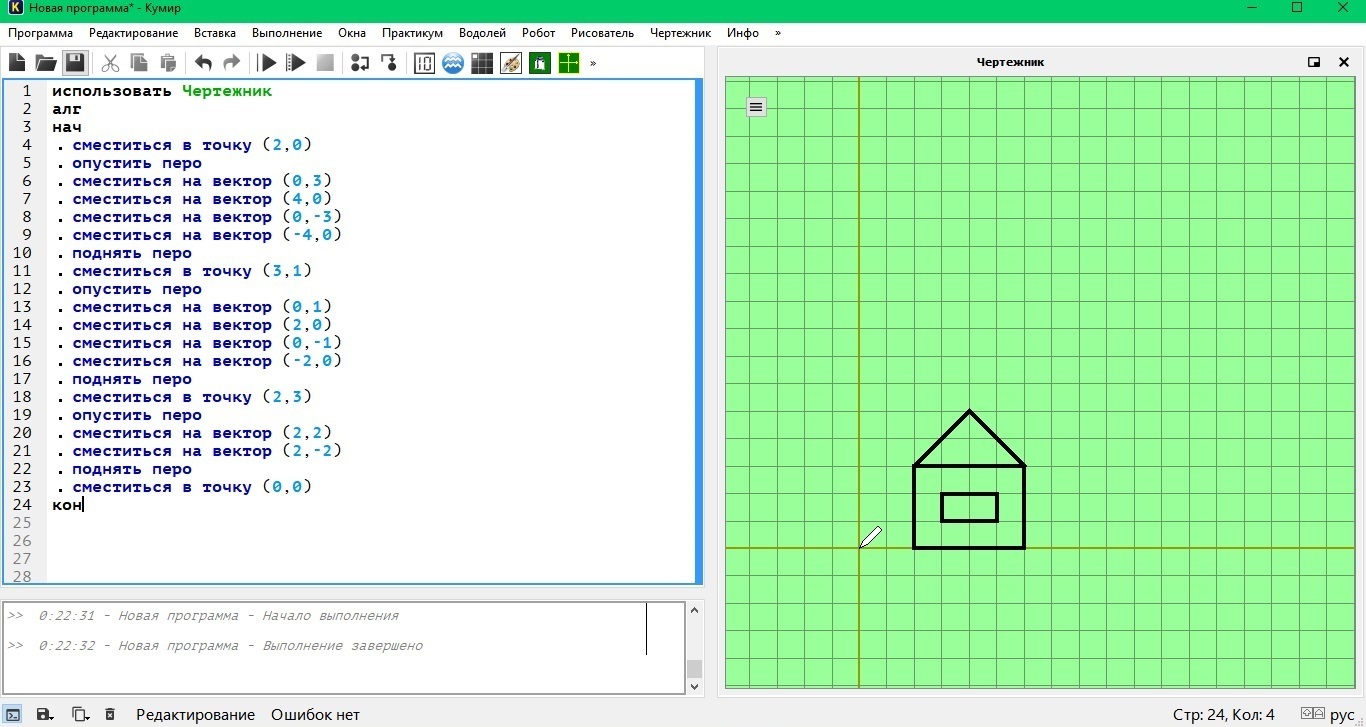The width and height of the screenshot is (1366, 727).
Task: Clear the console with the trash icon
Action: (x=110, y=714)
